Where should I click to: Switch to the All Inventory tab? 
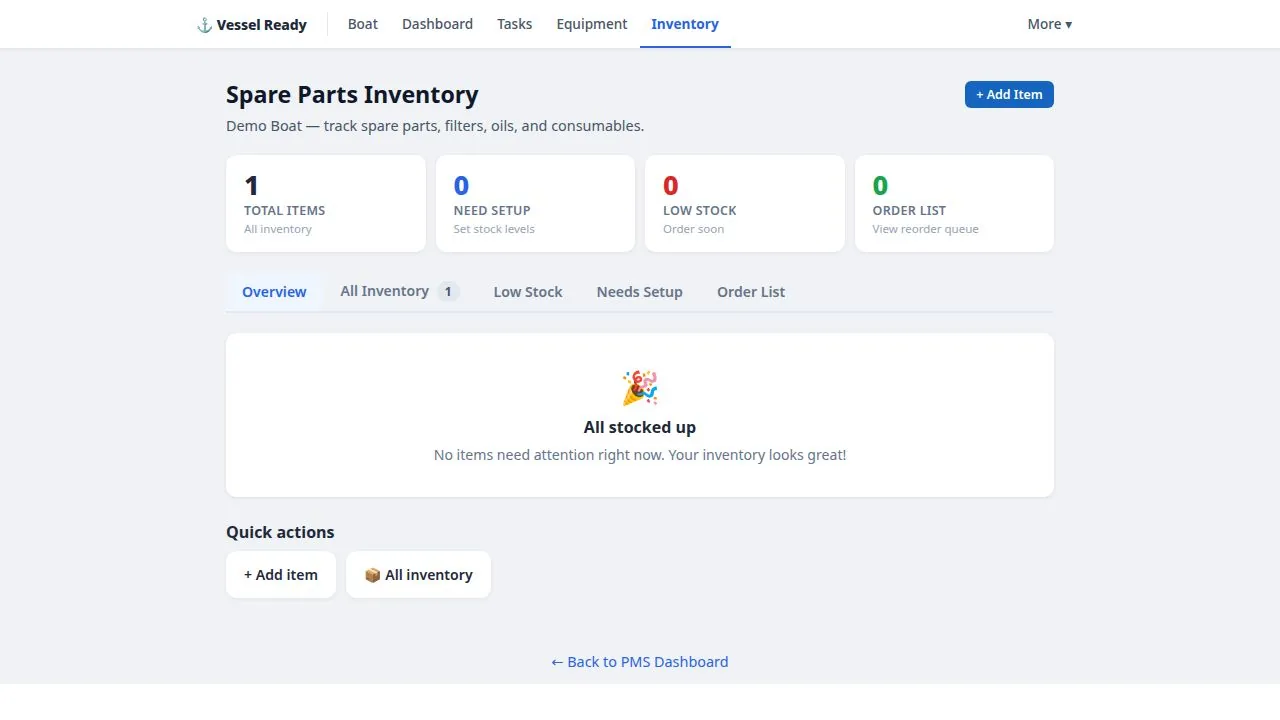pos(400,291)
